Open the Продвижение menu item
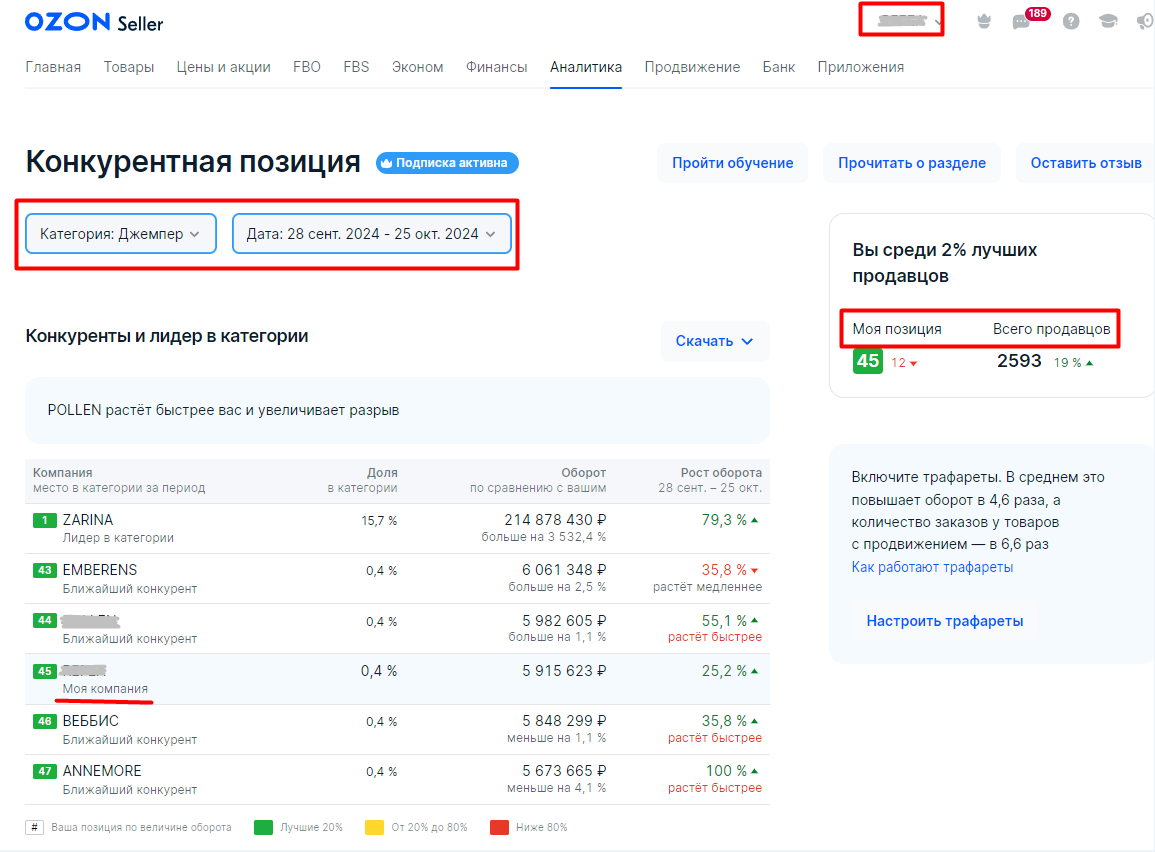The height and width of the screenshot is (852, 1155). (x=692, y=67)
